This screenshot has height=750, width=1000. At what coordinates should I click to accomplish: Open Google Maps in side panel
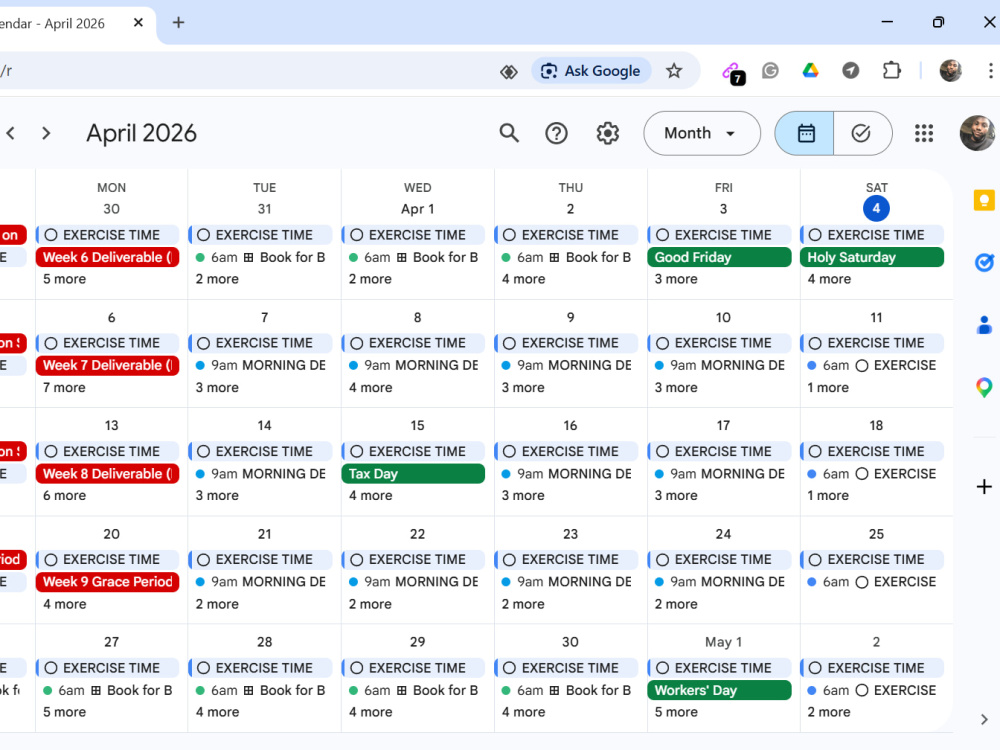point(984,387)
